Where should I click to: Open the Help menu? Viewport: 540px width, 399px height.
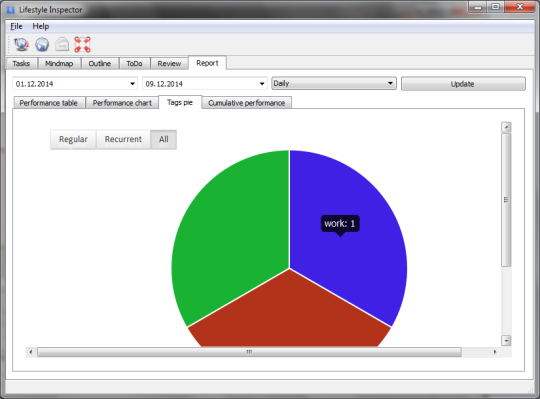tap(41, 26)
